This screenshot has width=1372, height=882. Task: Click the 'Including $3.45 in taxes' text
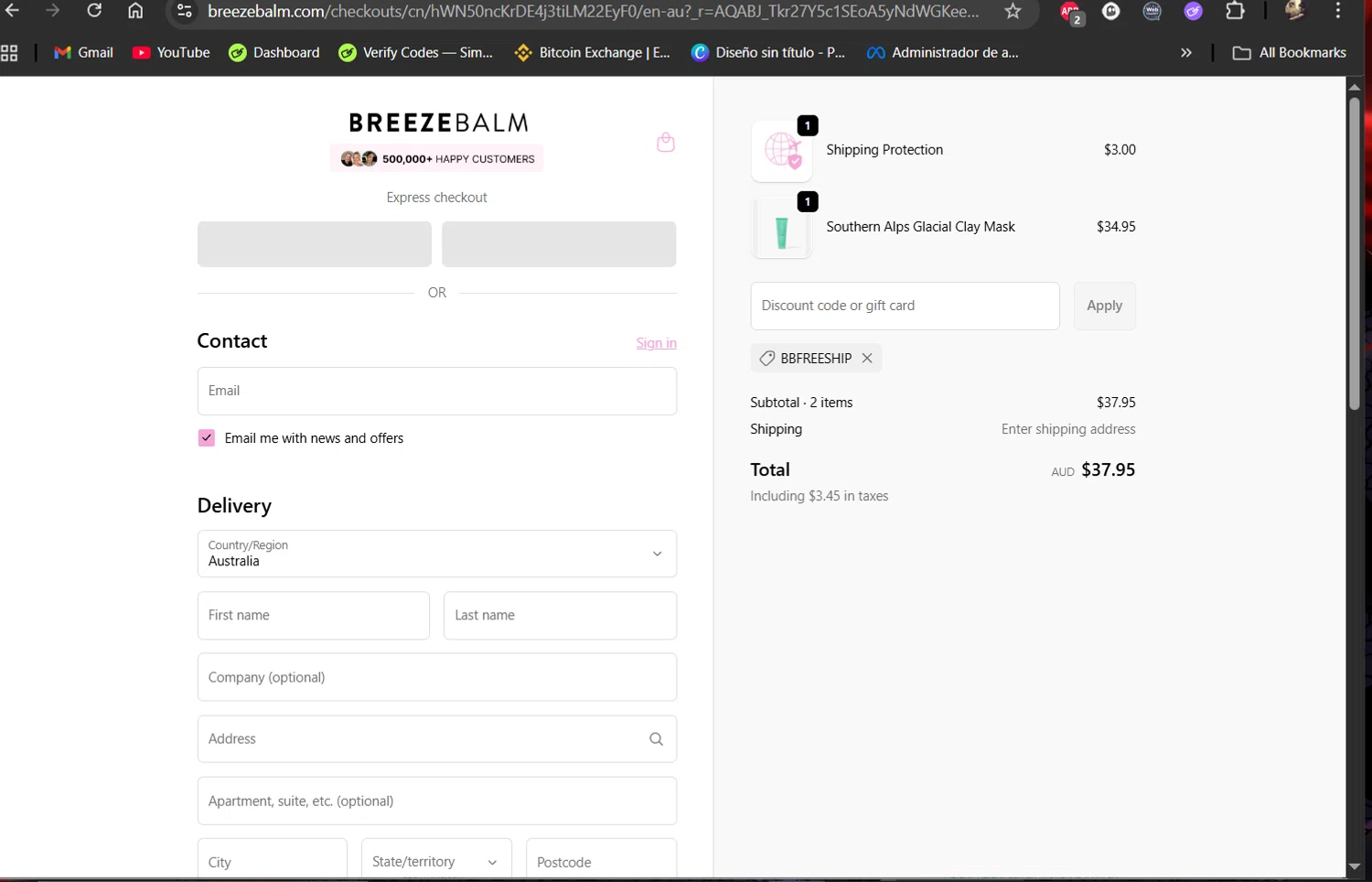(820, 496)
